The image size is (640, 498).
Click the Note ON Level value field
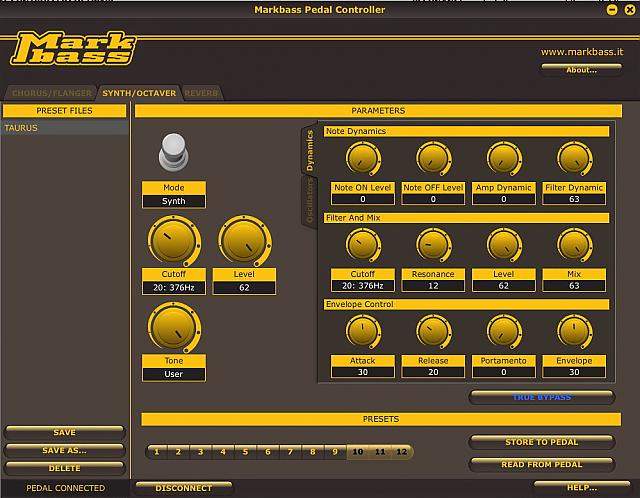pos(363,199)
